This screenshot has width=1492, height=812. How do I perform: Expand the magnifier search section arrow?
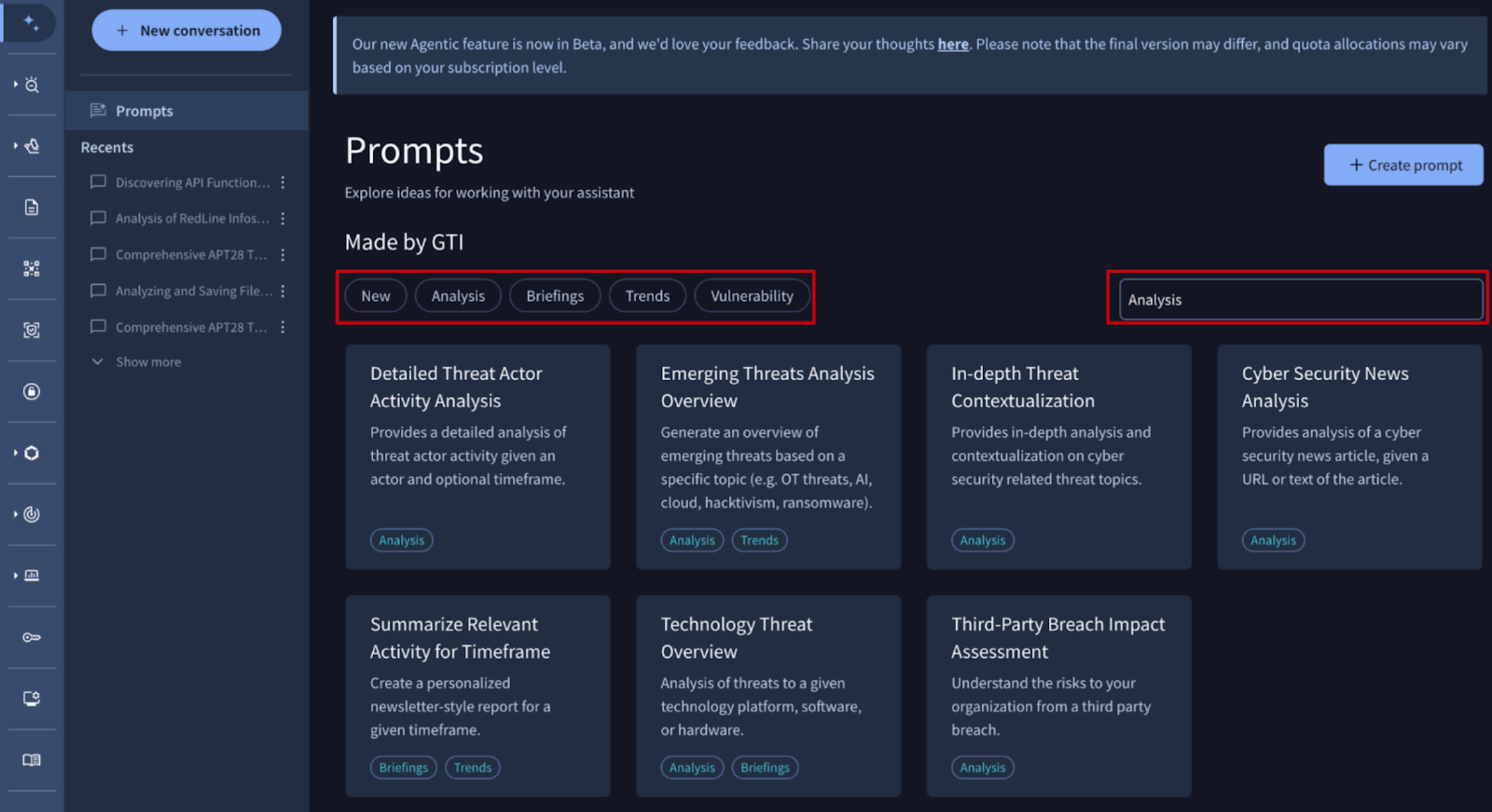pos(15,84)
